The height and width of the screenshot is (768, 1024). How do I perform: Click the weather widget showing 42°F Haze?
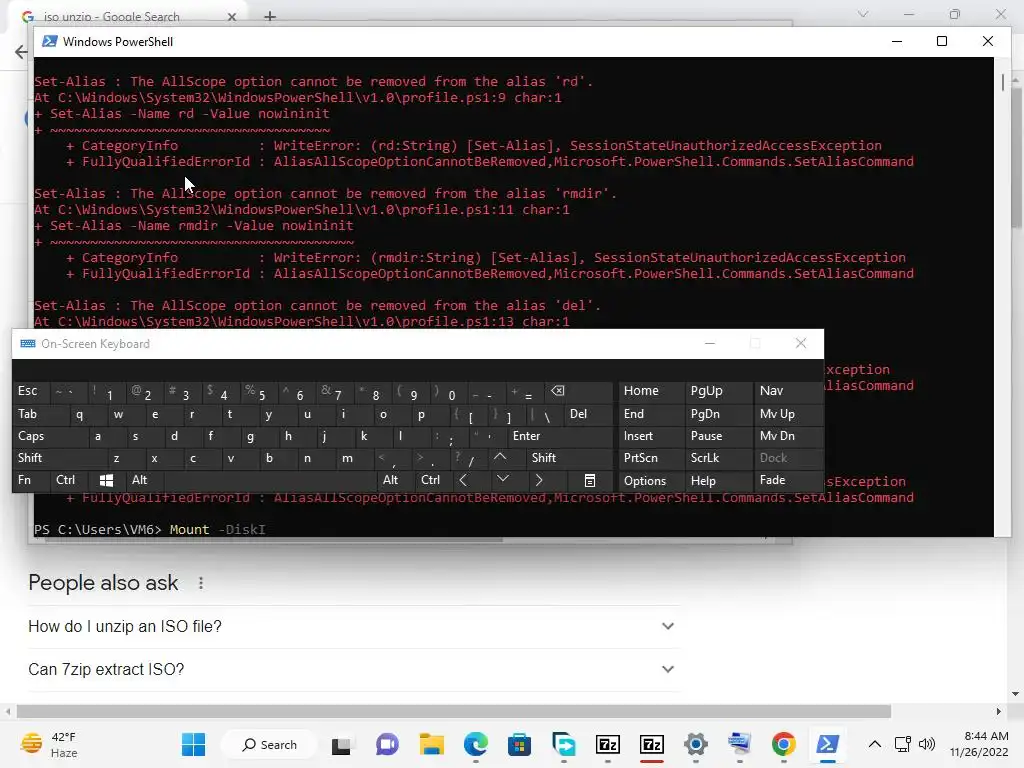pyautogui.click(x=50, y=744)
